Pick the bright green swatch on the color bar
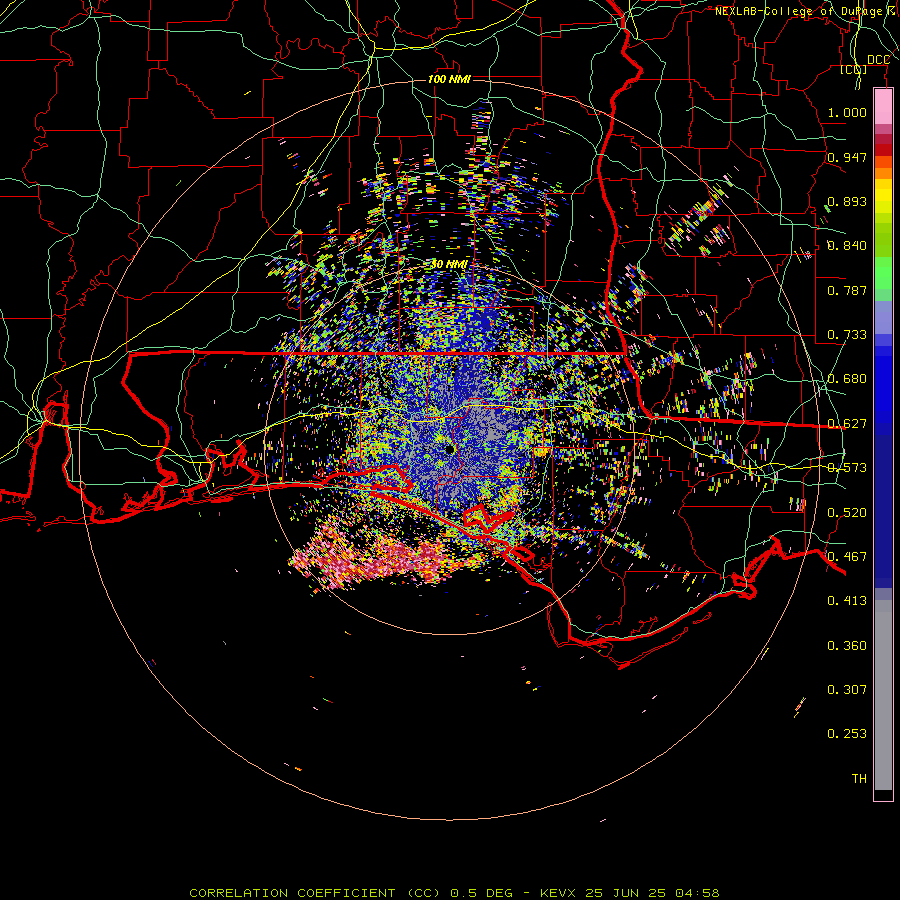This screenshot has height=900, width=900. (x=883, y=273)
